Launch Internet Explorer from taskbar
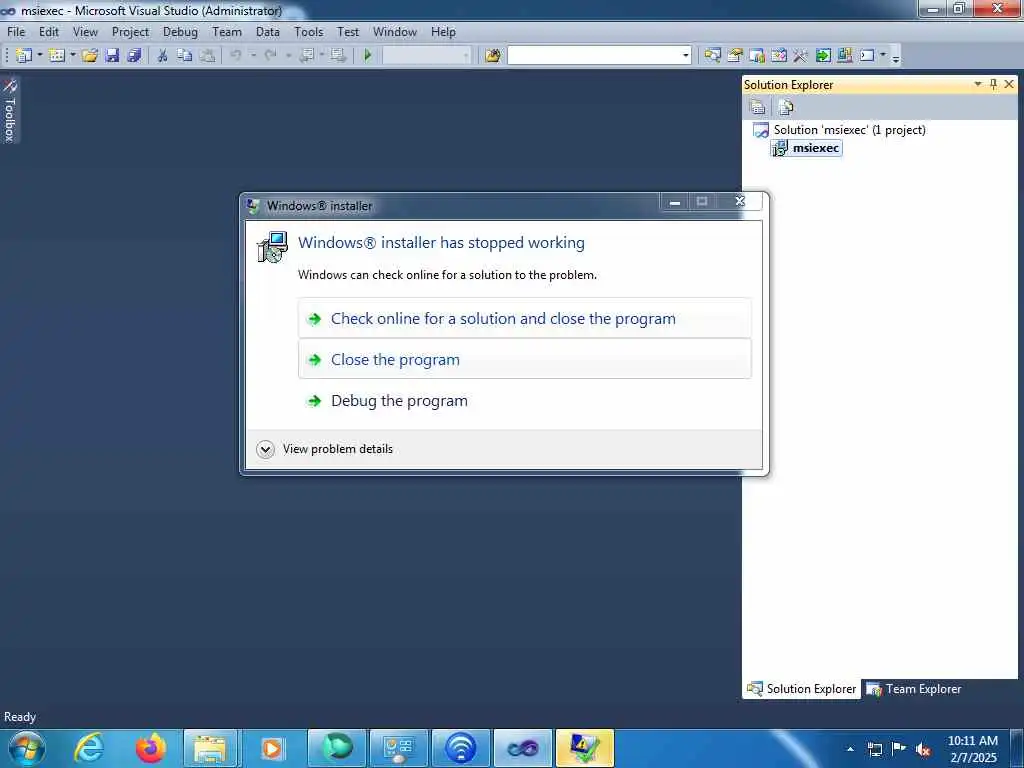This screenshot has width=1024, height=768. (x=89, y=748)
